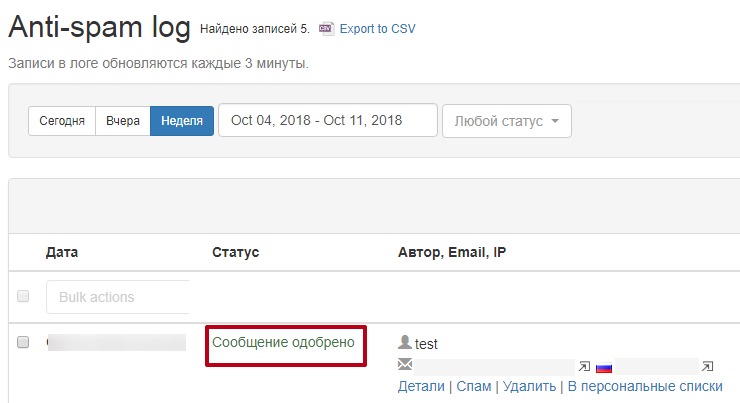Screen dimensions: 740x403
Task: Click the date range input field
Action: (x=327, y=120)
